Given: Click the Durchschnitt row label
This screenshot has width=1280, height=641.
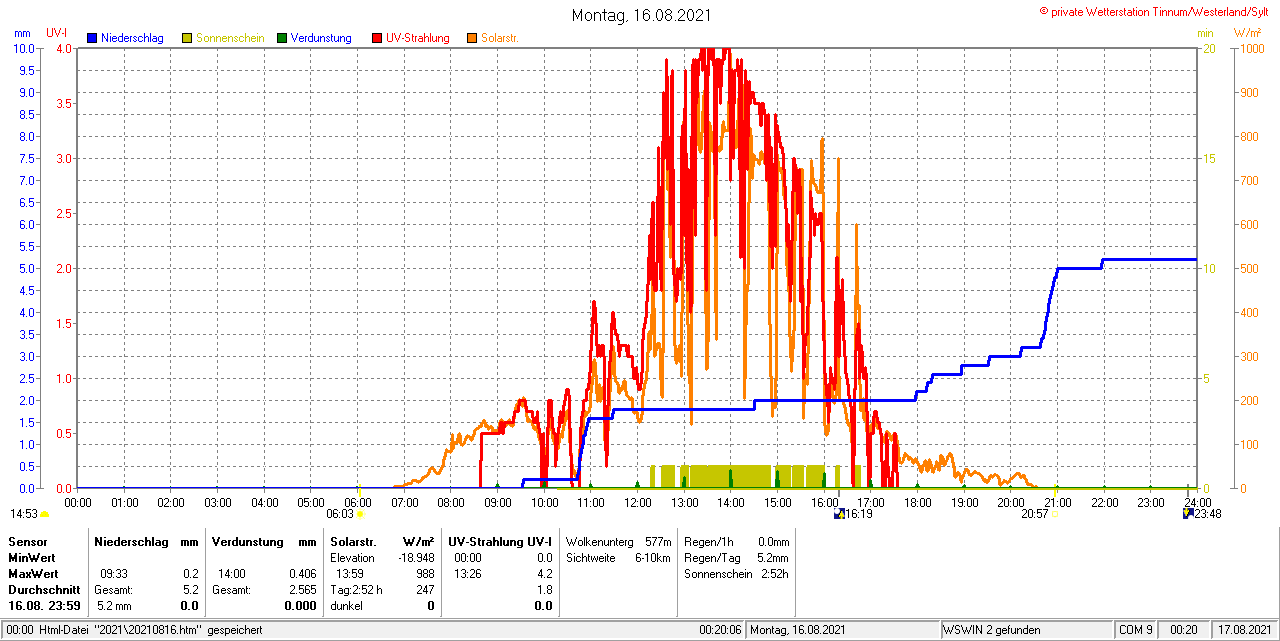Looking at the screenshot, I should click(x=43, y=590).
